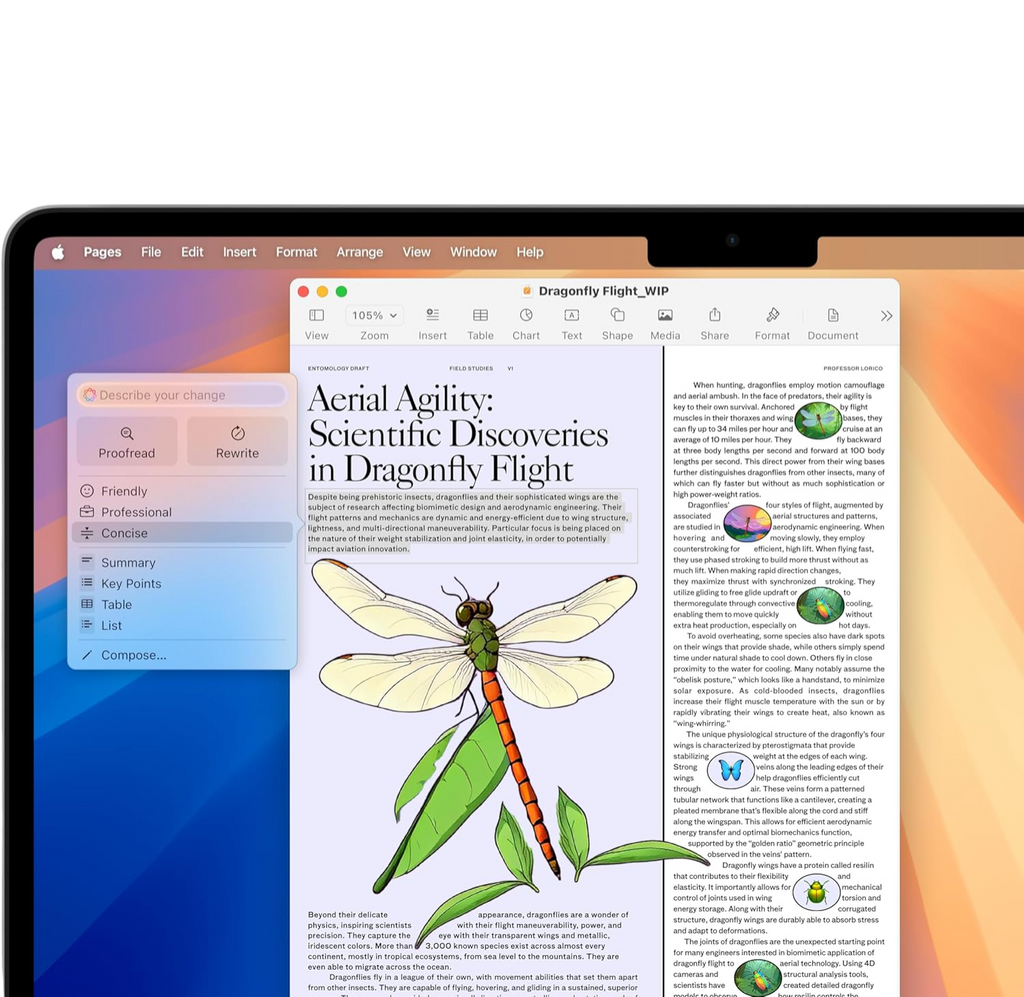Choose Key Points in Writing Tools

pyautogui.click(x=182, y=583)
